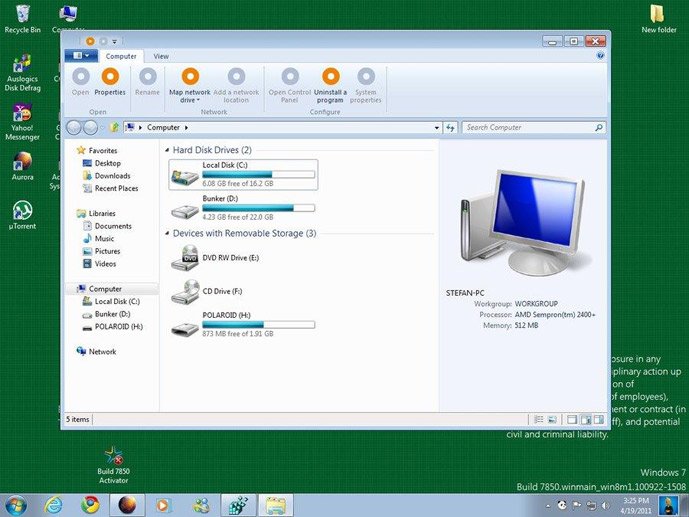This screenshot has width=689, height=517.
Task: Open Pictures library in navigation pane
Action: point(102,251)
